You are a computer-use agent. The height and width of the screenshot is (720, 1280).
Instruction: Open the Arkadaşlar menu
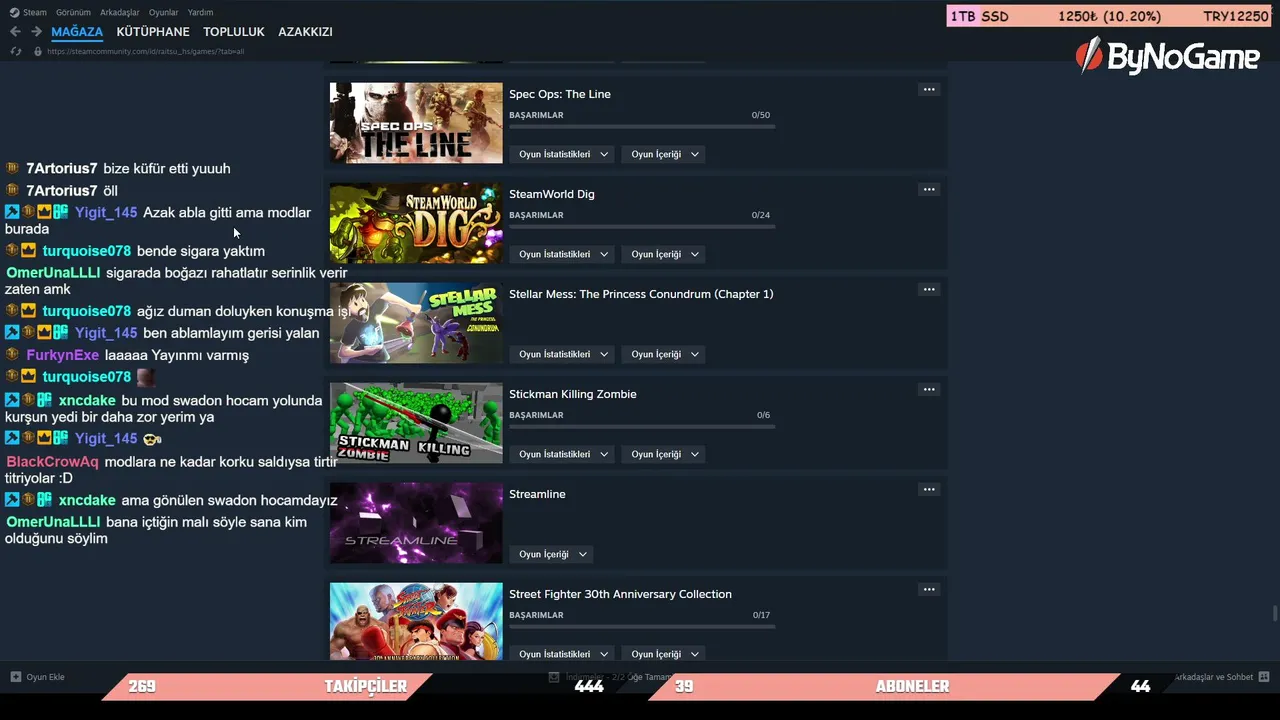point(120,13)
